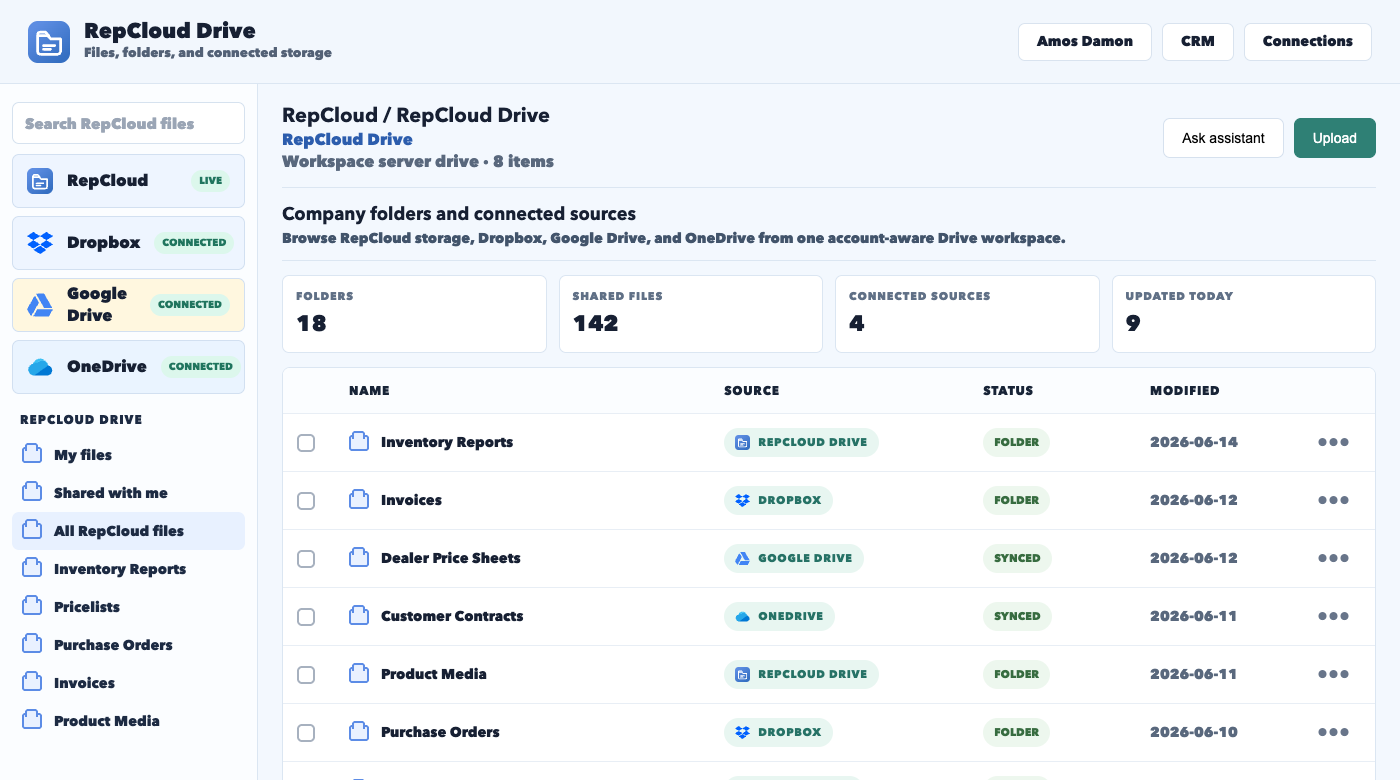Screen dimensions: 1400x780
Task: Select the OneDrive cloud icon in sidebar
Action: pyautogui.click(x=40, y=367)
